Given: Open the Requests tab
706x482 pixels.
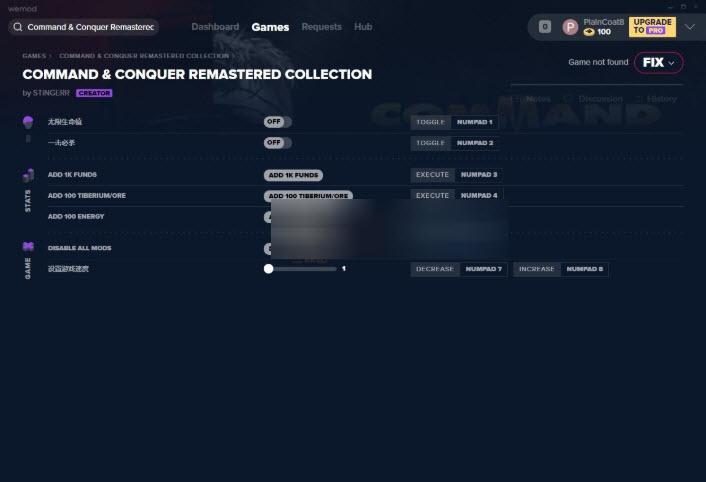Looking at the screenshot, I should [321, 27].
